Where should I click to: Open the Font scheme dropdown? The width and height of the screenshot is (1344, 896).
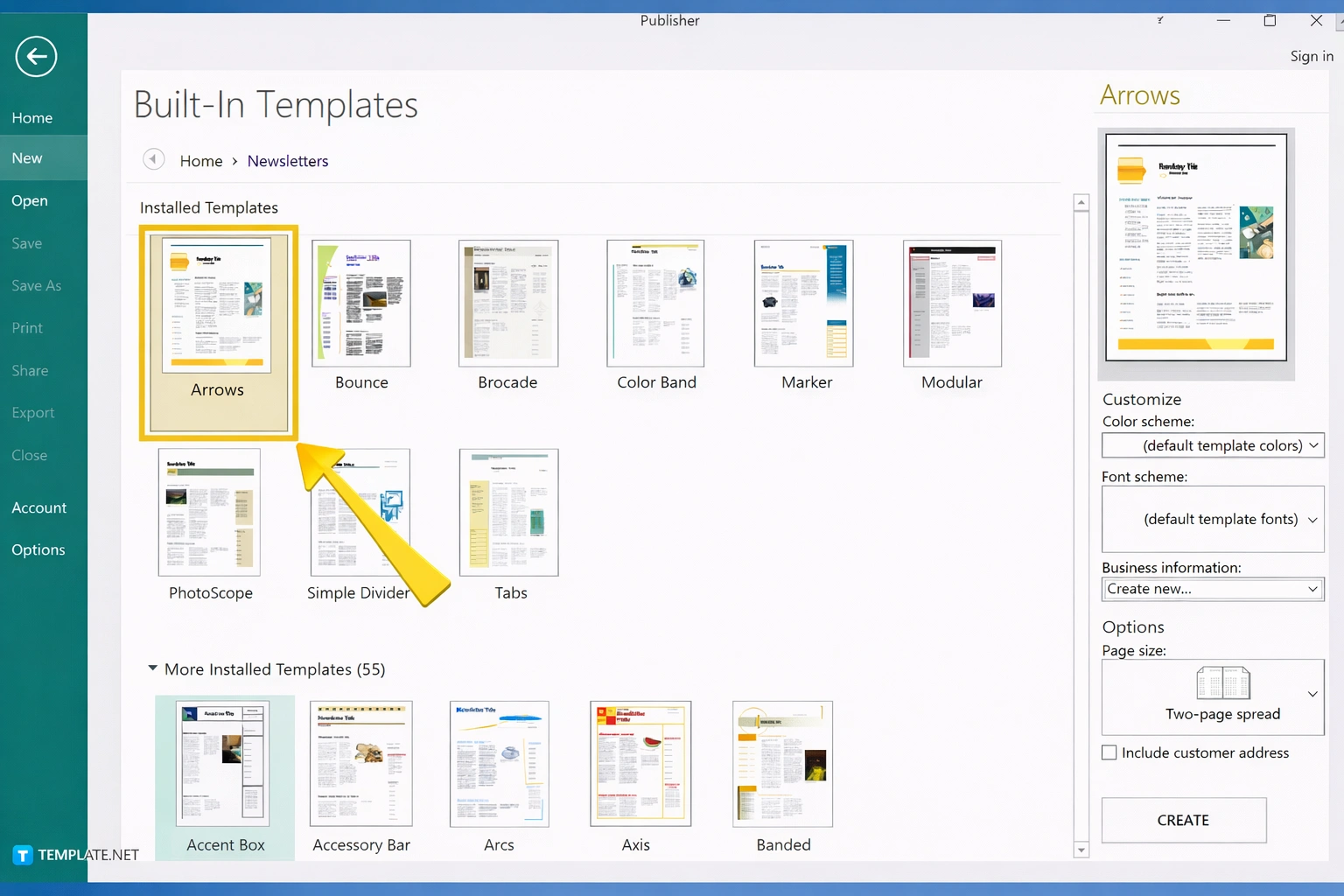[1212, 519]
